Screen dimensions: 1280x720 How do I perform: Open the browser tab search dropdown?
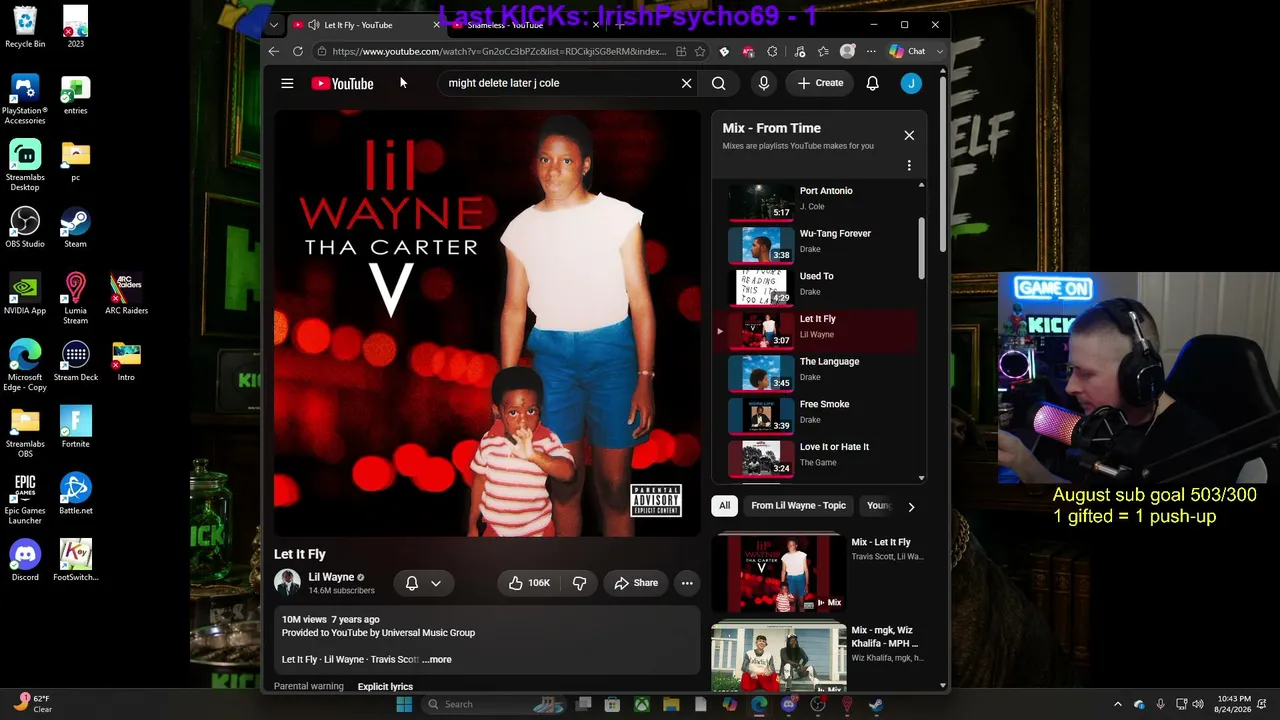click(274, 25)
